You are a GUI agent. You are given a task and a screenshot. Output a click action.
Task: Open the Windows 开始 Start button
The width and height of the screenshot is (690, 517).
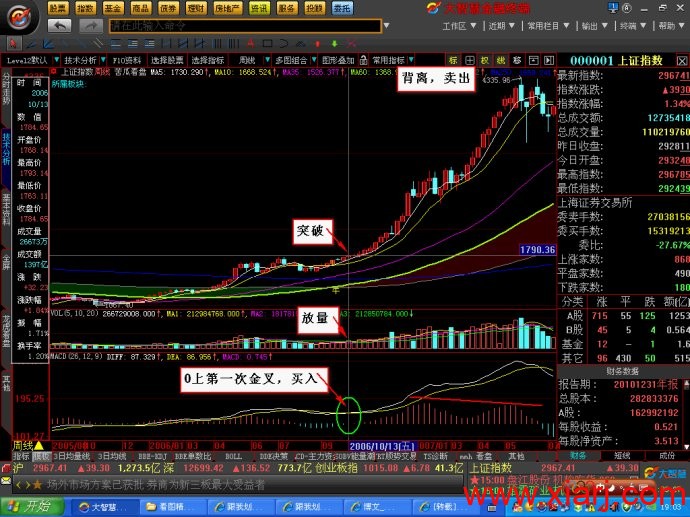pyautogui.click(x=31, y=506)
